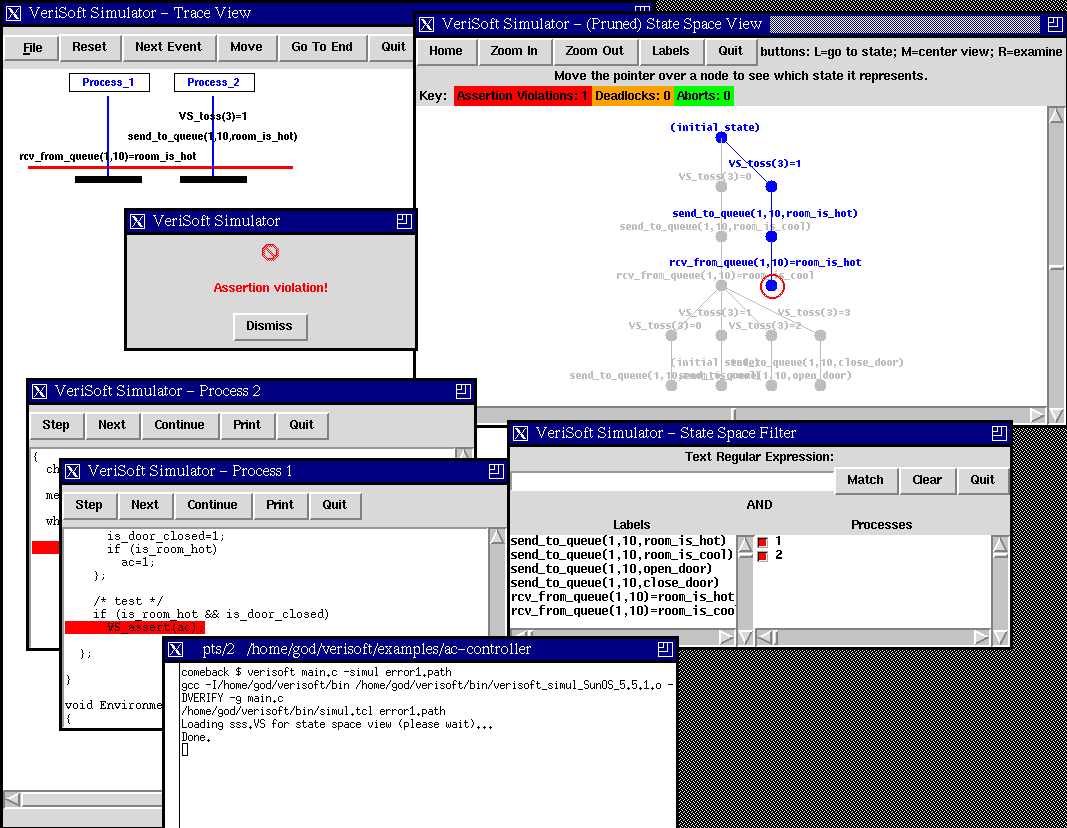Click the X icon on pts/2 terminal titlebar
The height and width of the screenshot is (828, 1067).
click(x=176, y=650)
